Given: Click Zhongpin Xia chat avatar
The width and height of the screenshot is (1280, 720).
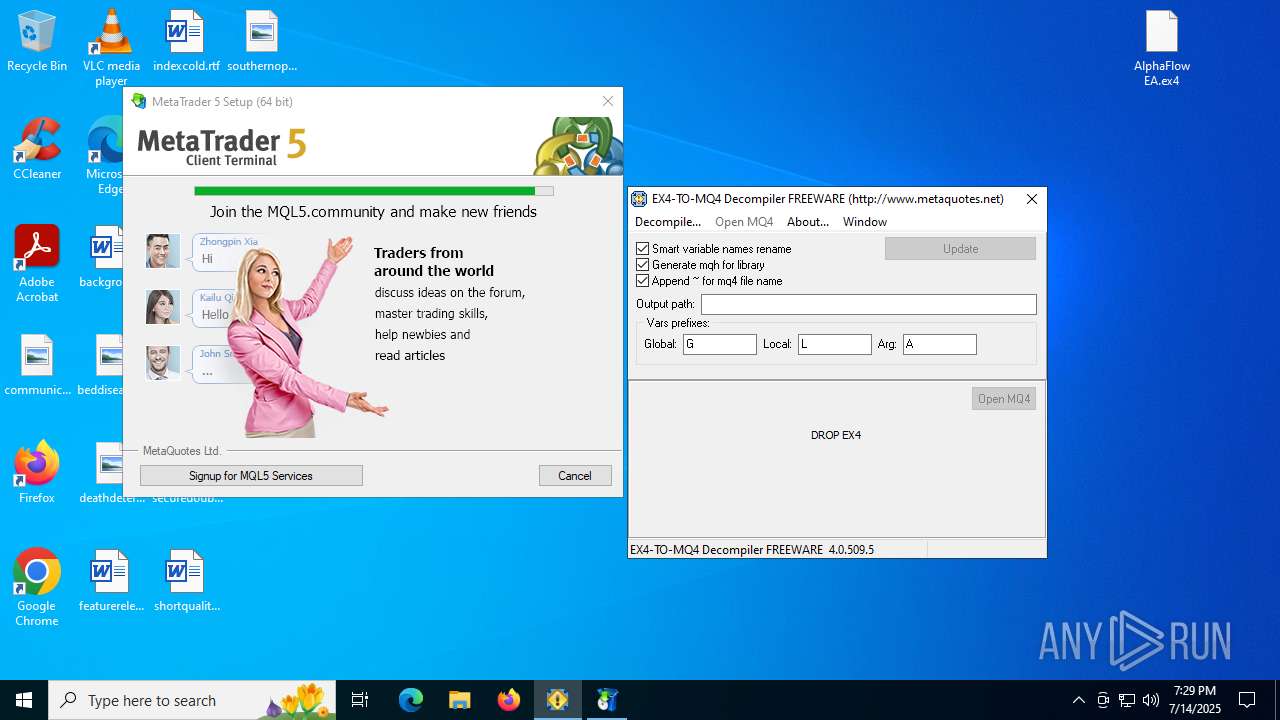Looking at the screenshot, I should pos(163,251).
